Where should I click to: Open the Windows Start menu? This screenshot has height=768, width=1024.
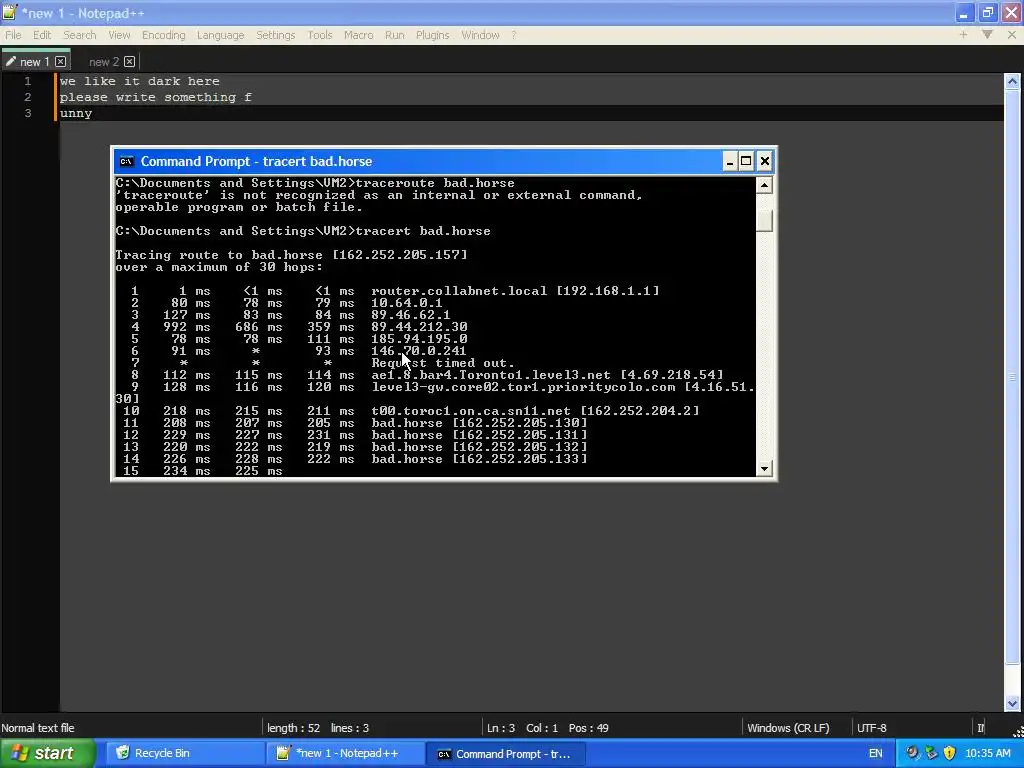[47, 754]
